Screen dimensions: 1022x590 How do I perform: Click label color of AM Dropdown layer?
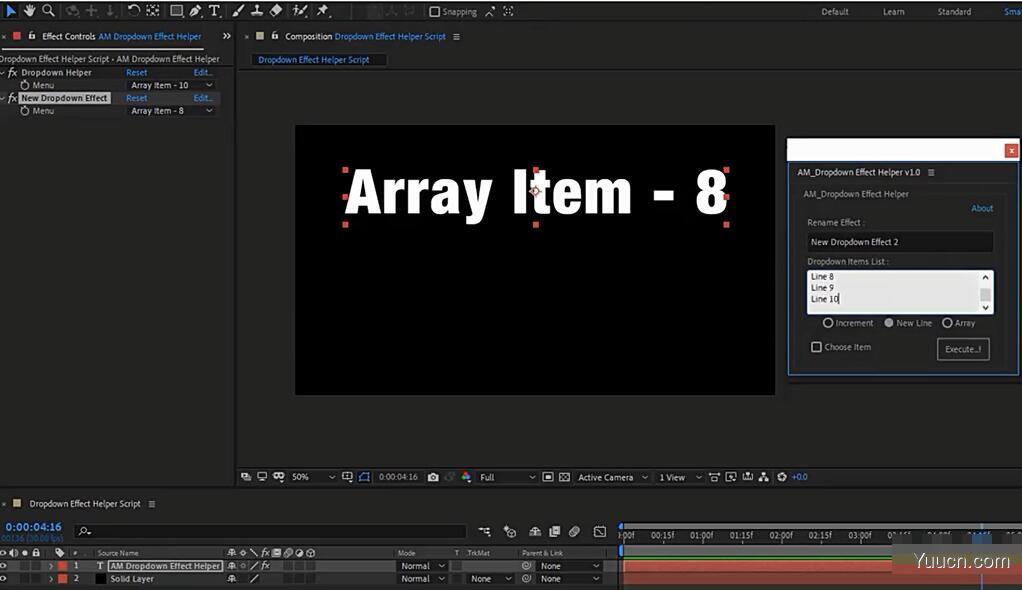tap(63, 566)
